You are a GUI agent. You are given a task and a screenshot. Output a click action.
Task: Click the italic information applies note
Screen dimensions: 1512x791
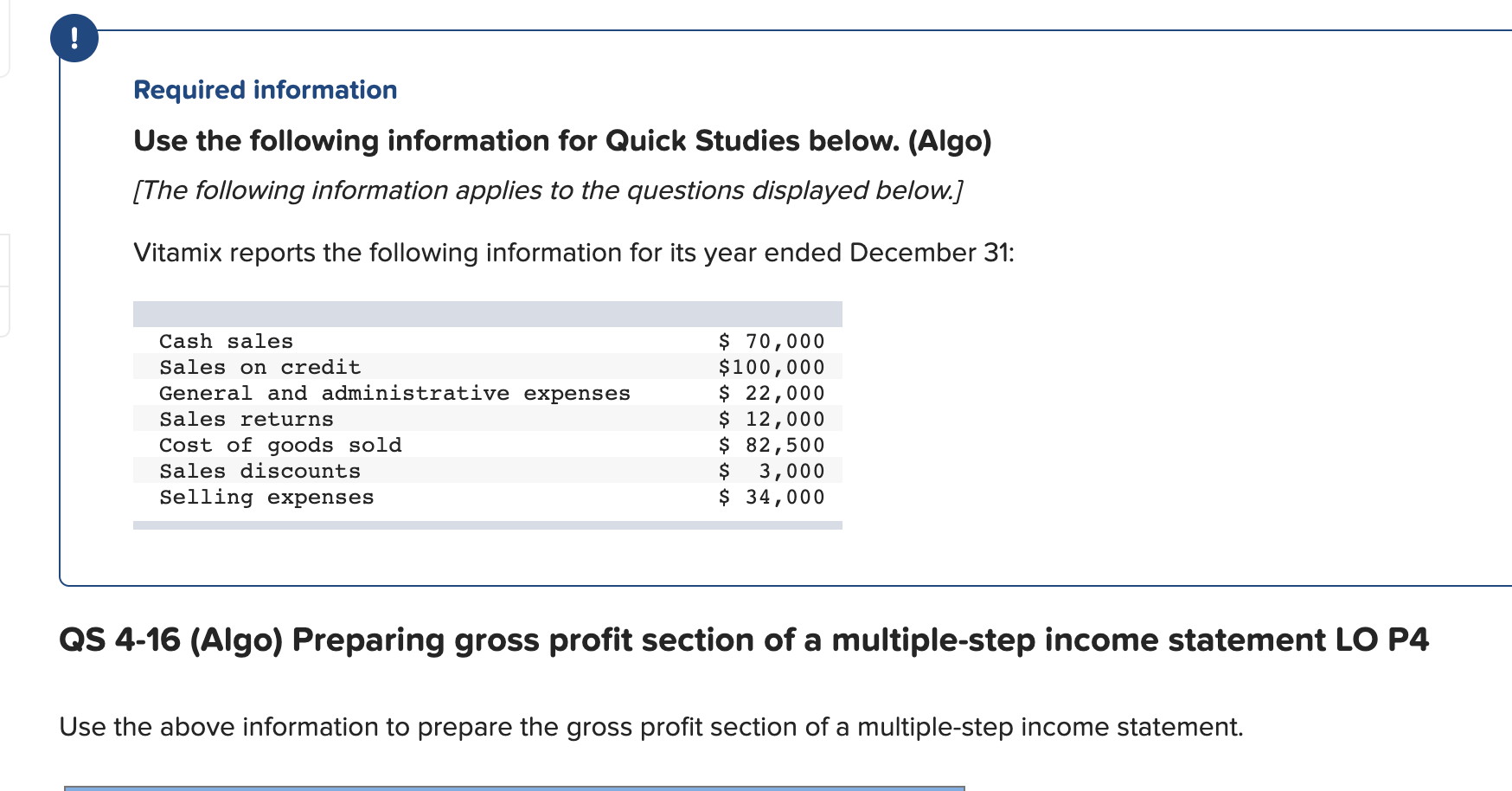(548, 190)
